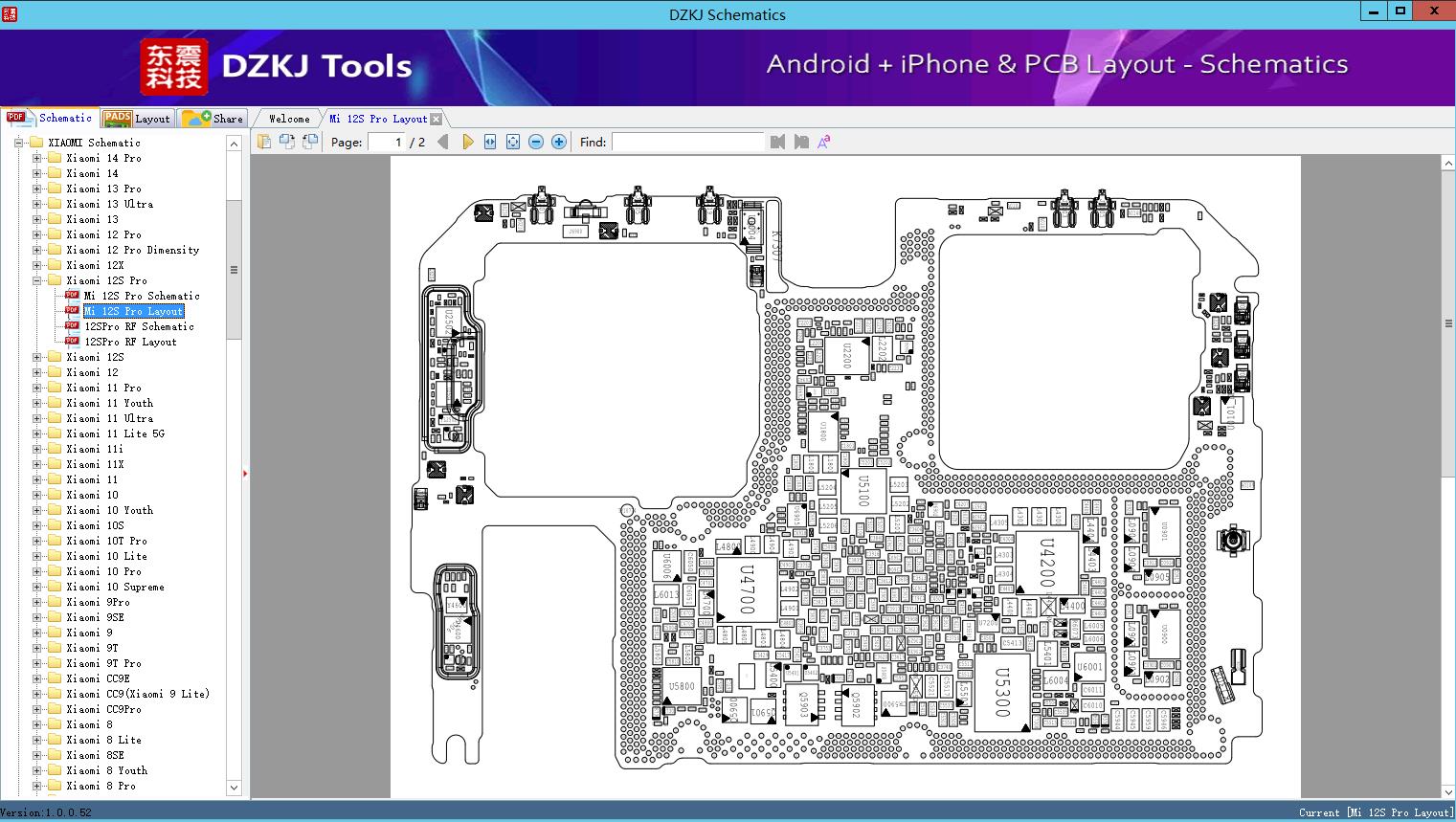Expand the Xiaomi 11 Ultra folder
Image resolution: width=1456 pixels, height=822 pixels.
pos(36,418)
